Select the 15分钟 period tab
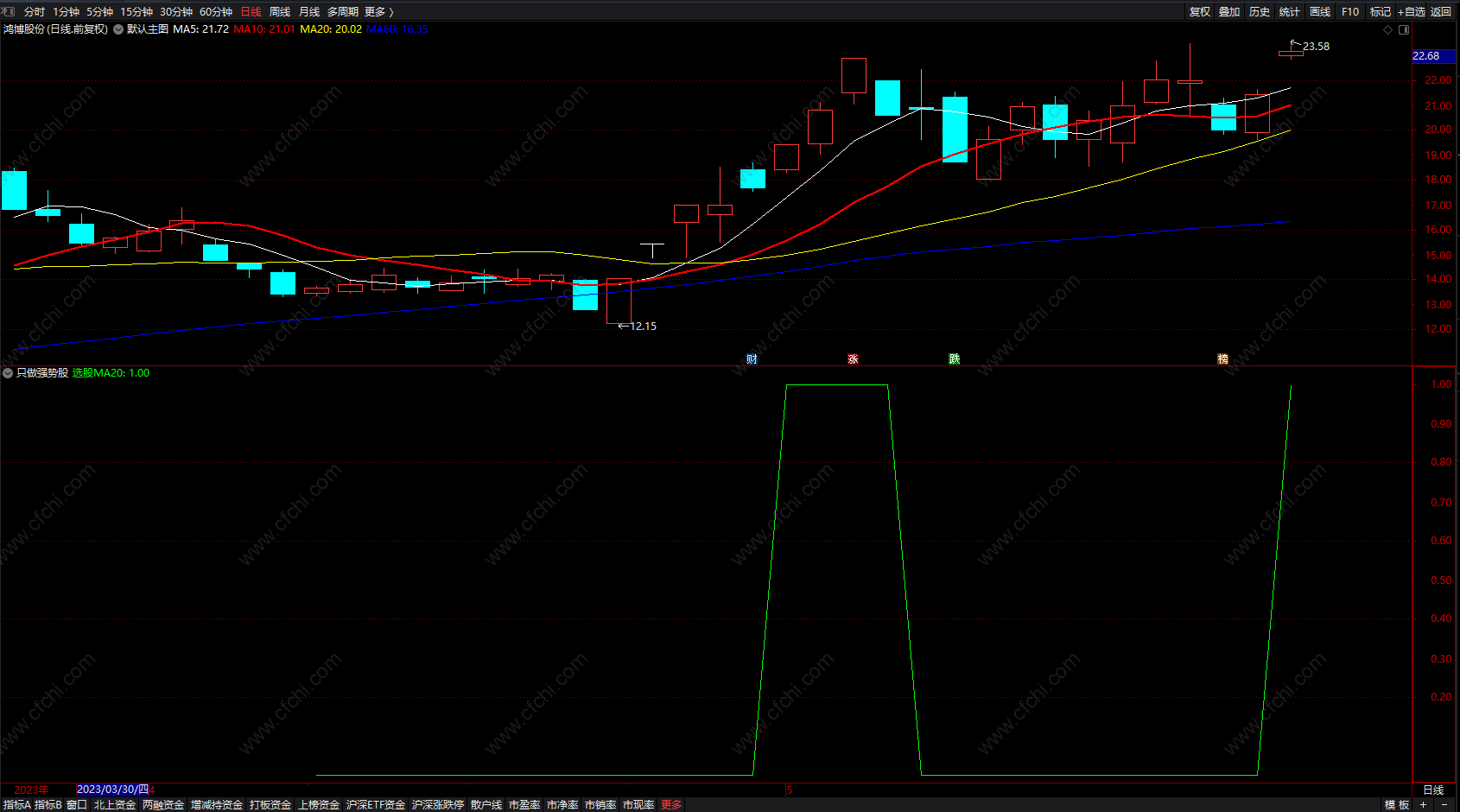 (136, 12)
